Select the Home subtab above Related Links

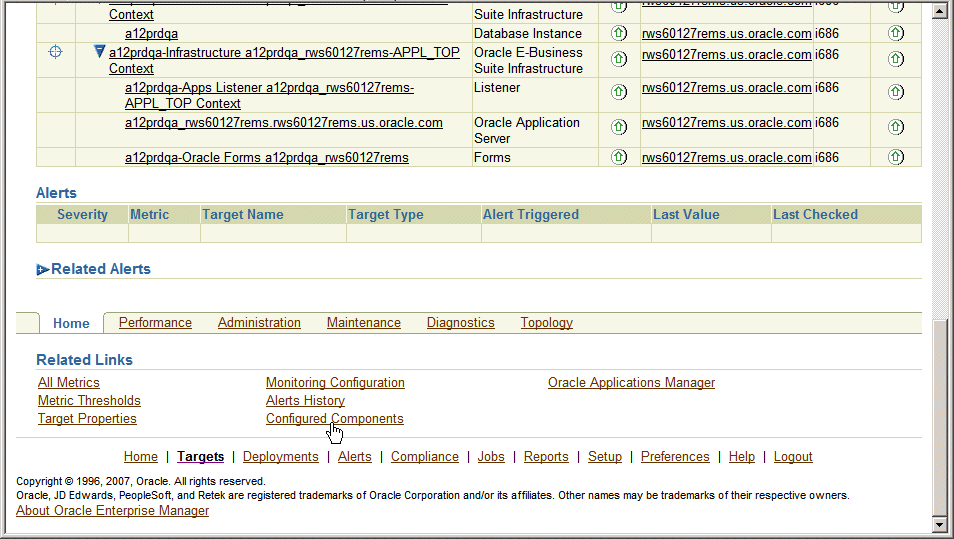point(71,323)
